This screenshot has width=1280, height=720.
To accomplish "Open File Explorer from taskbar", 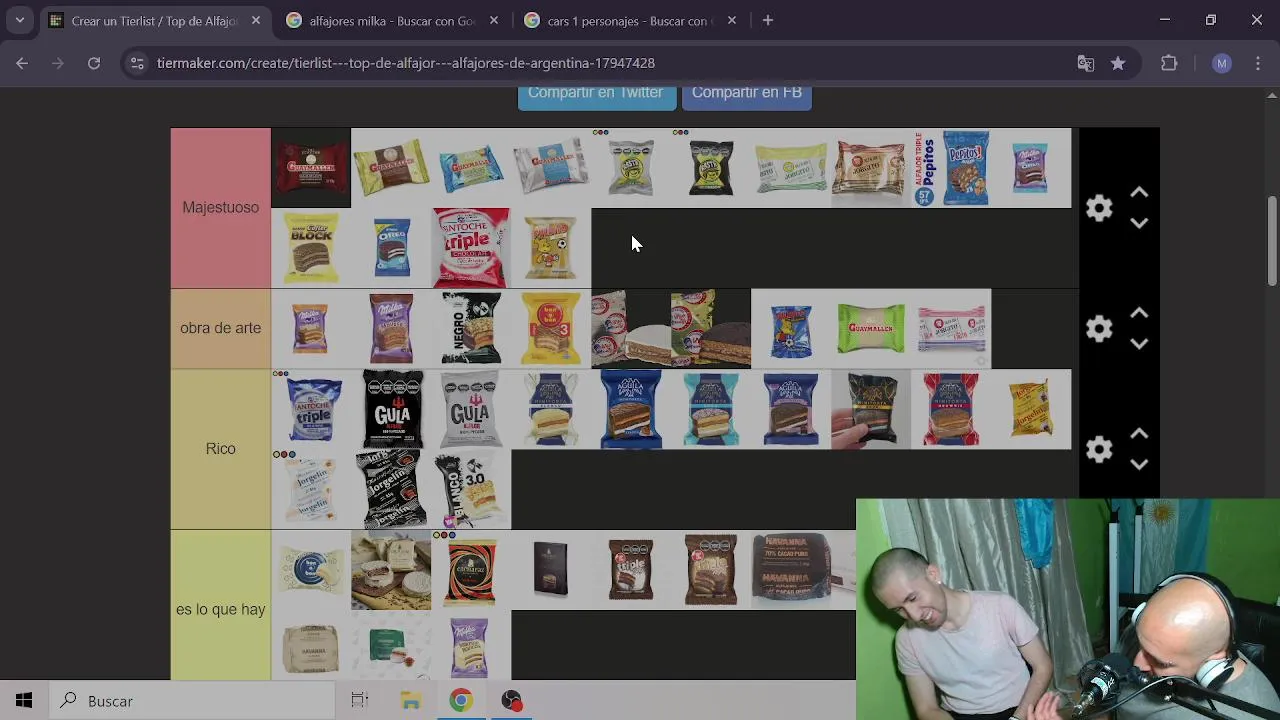I will tap(410, 701).
